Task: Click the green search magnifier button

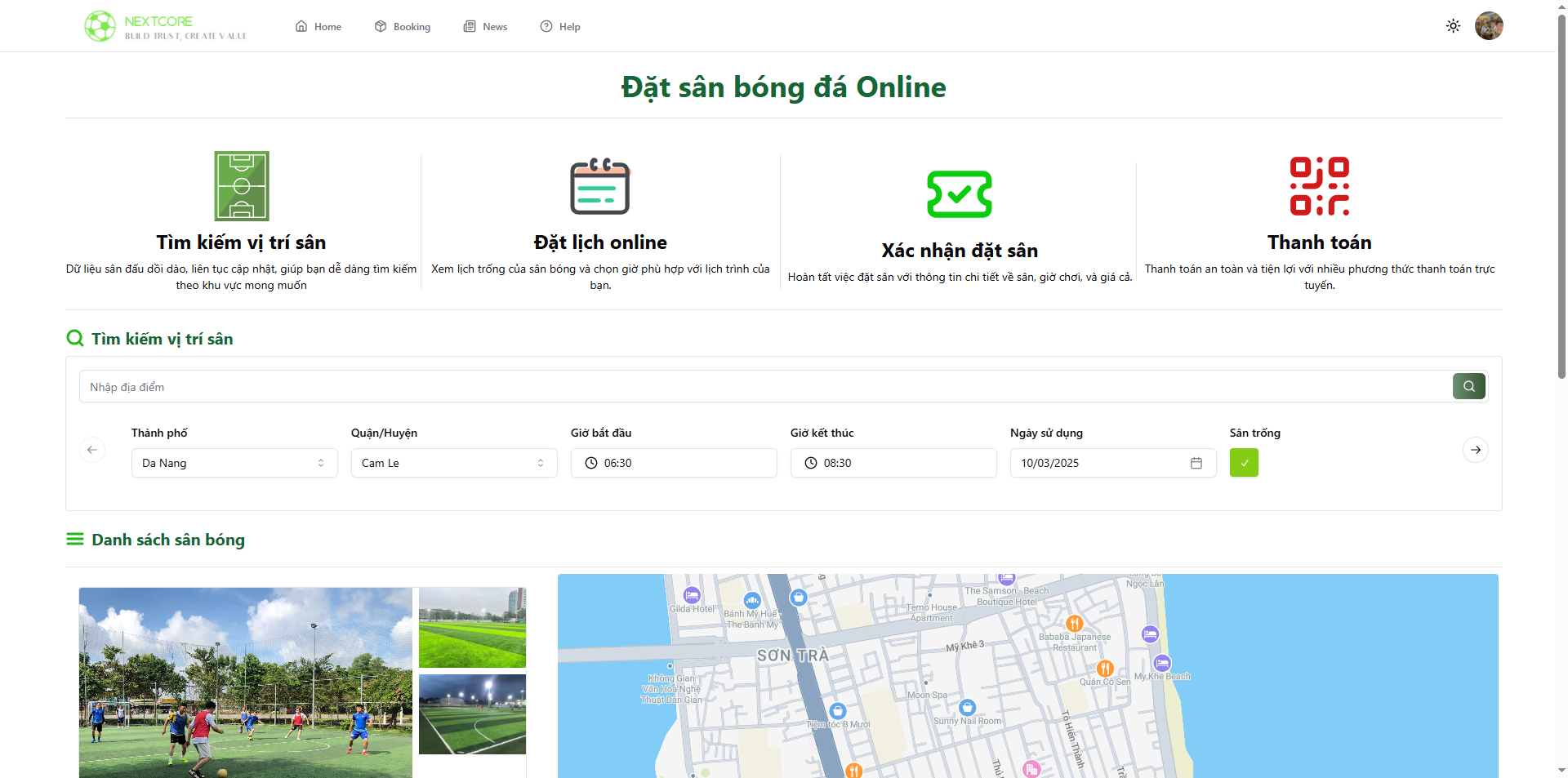Action: 1468,386
